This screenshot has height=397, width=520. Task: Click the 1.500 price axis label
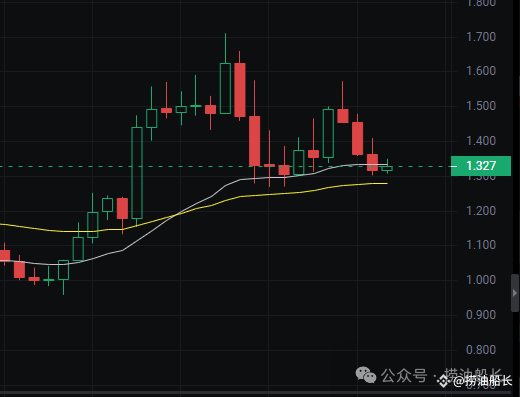click(x=481, y=106)
